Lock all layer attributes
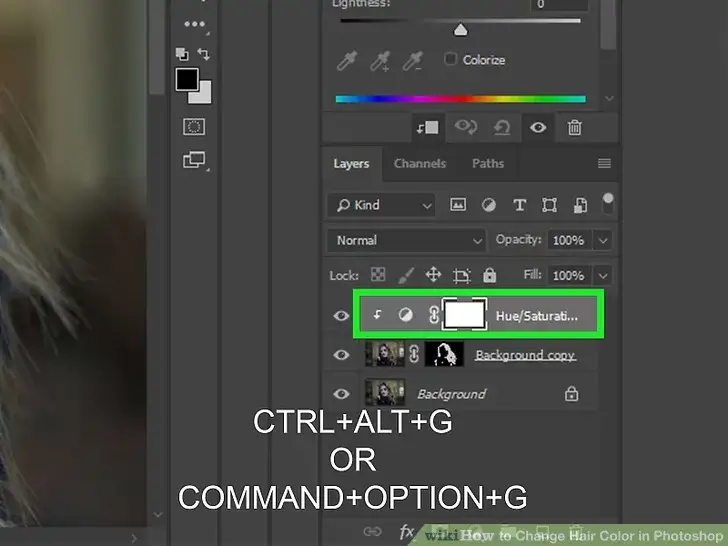 click(489, 275)
